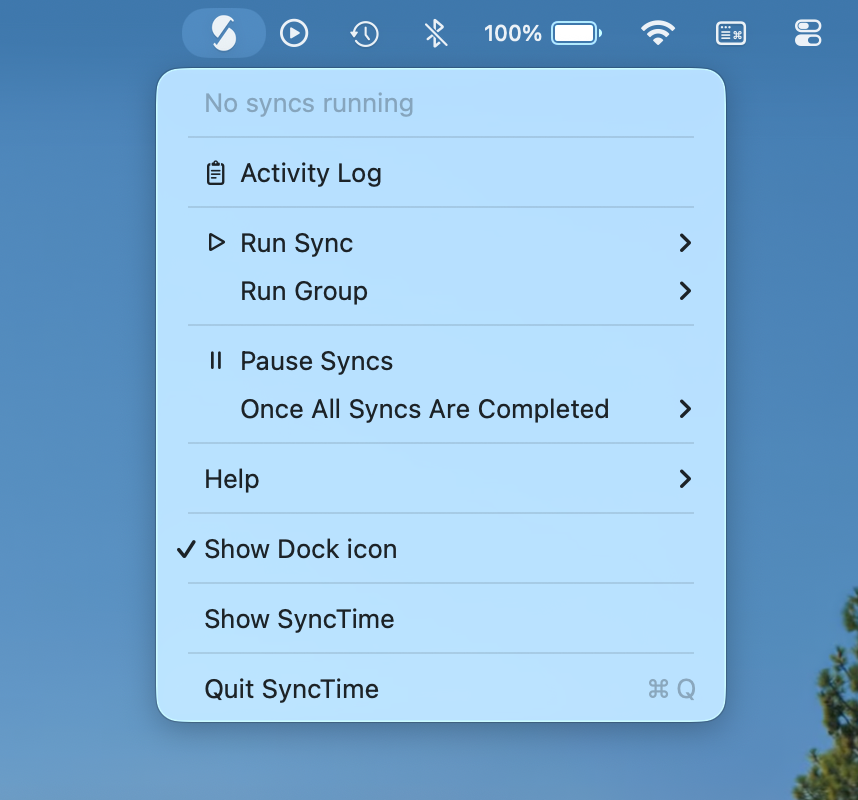858x800 pixels.
Task: Open the Time Machine menu bar icon
Action: coord(364,34)
